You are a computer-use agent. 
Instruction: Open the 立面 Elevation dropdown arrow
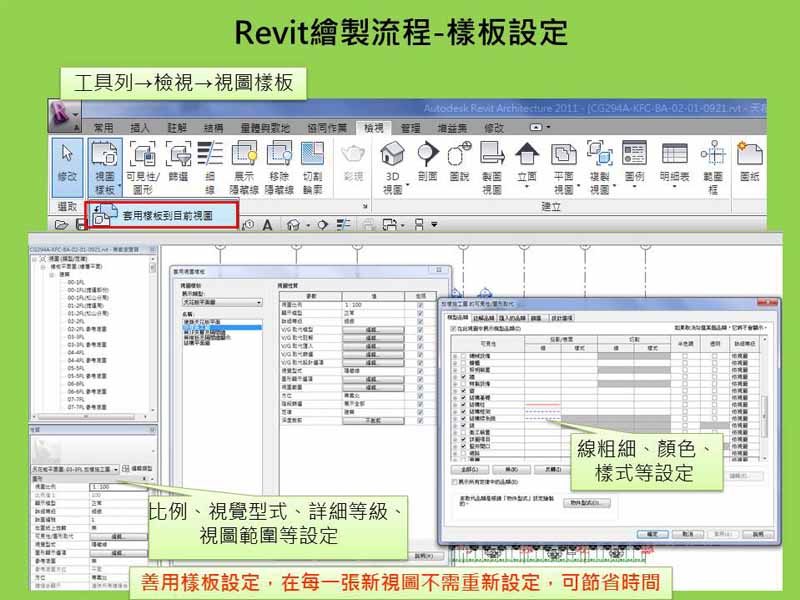[527, 187]
